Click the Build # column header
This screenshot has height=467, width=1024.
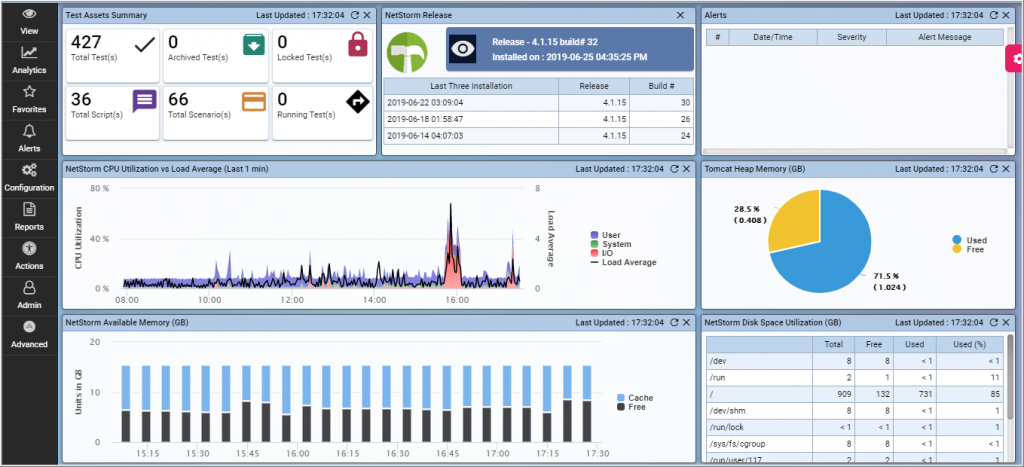[661, 86]
